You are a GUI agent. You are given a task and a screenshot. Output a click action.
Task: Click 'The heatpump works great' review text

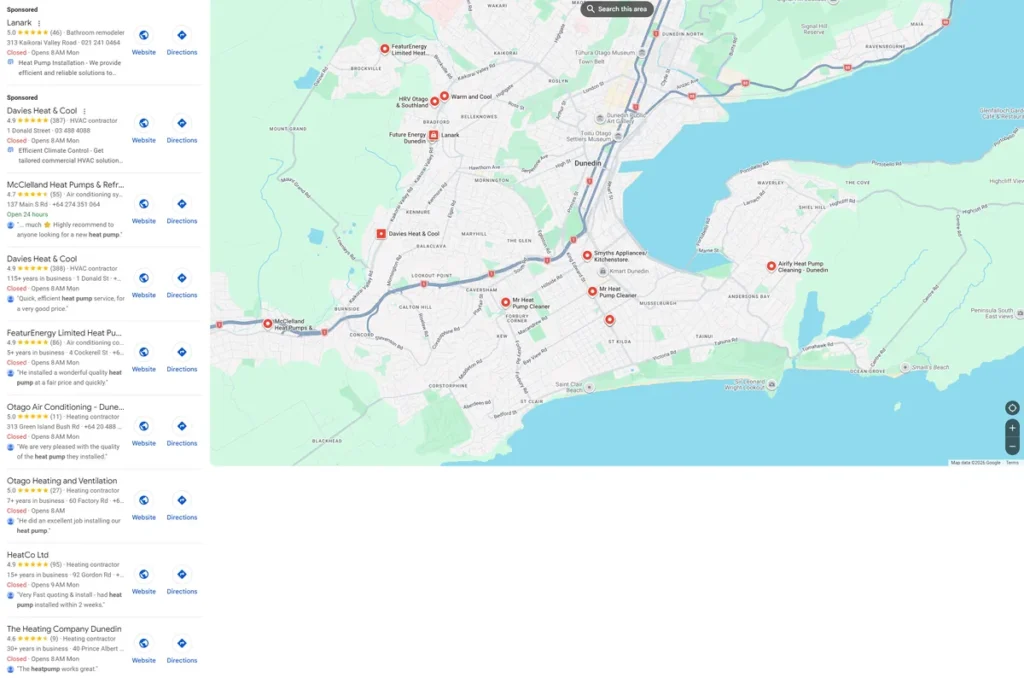(x=57, y=670)
